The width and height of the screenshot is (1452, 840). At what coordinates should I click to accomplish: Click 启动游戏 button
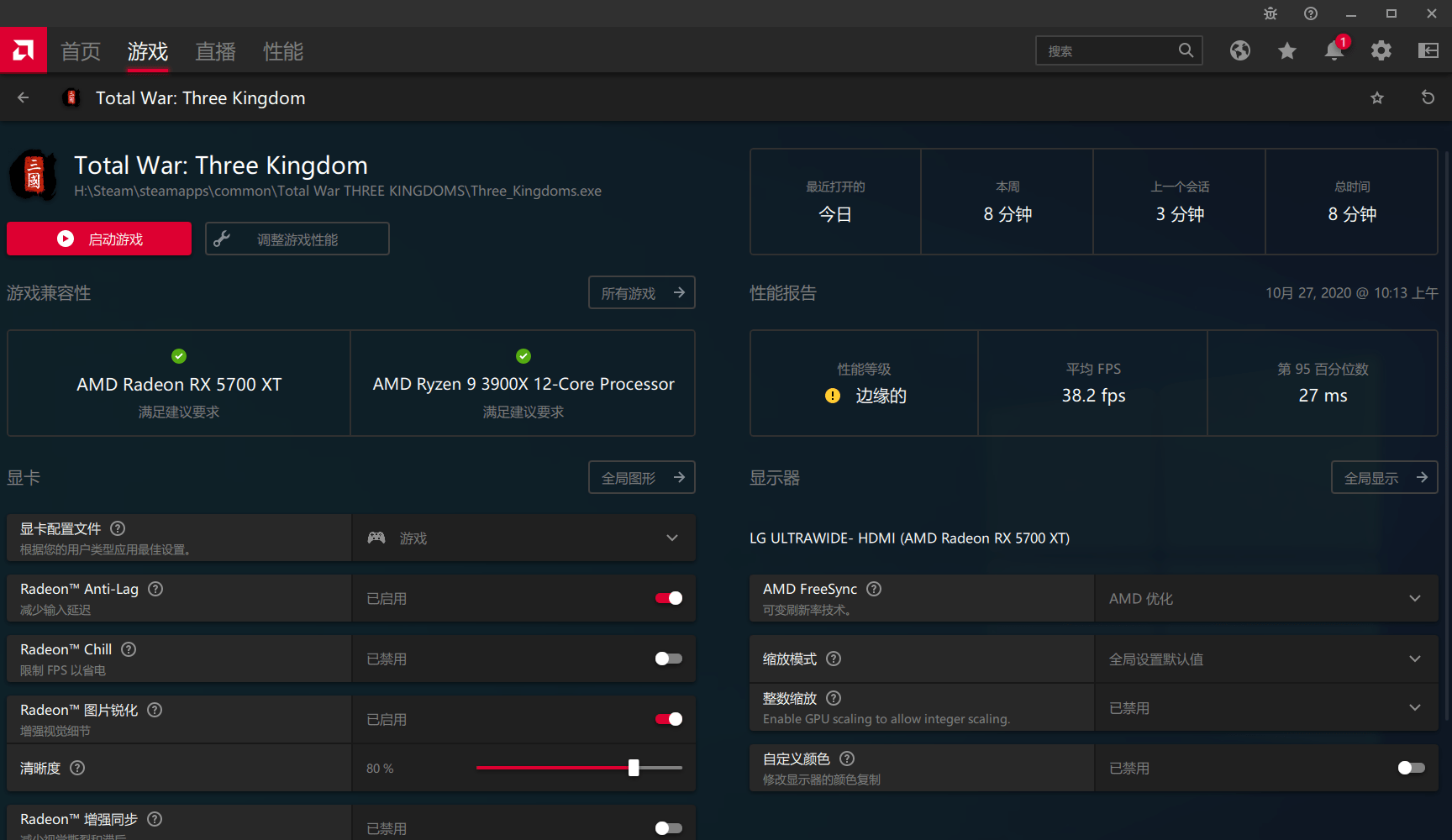pyautogui.click(x=99, y=239)
